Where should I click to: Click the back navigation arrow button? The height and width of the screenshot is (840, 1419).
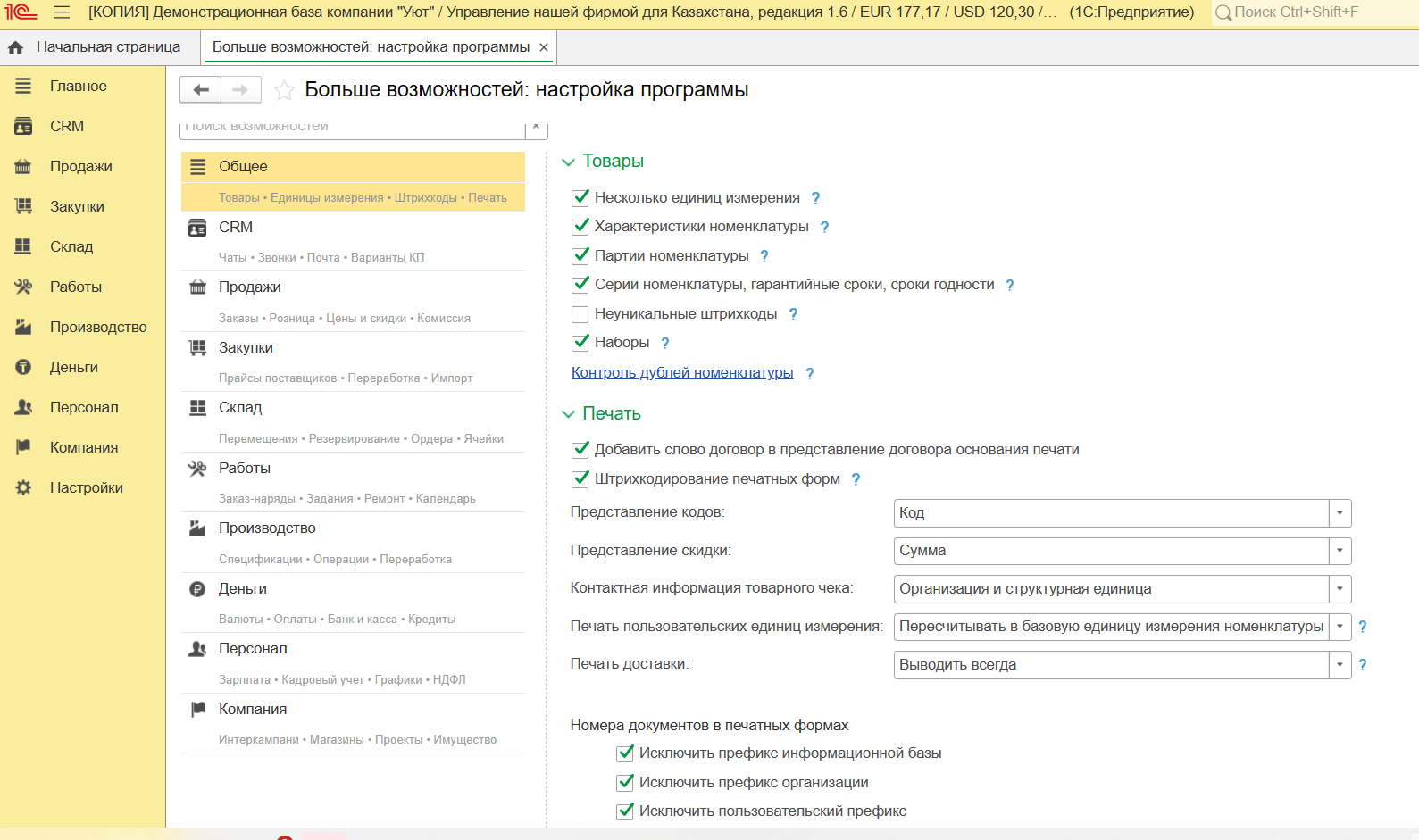click(x=201, y=89)
